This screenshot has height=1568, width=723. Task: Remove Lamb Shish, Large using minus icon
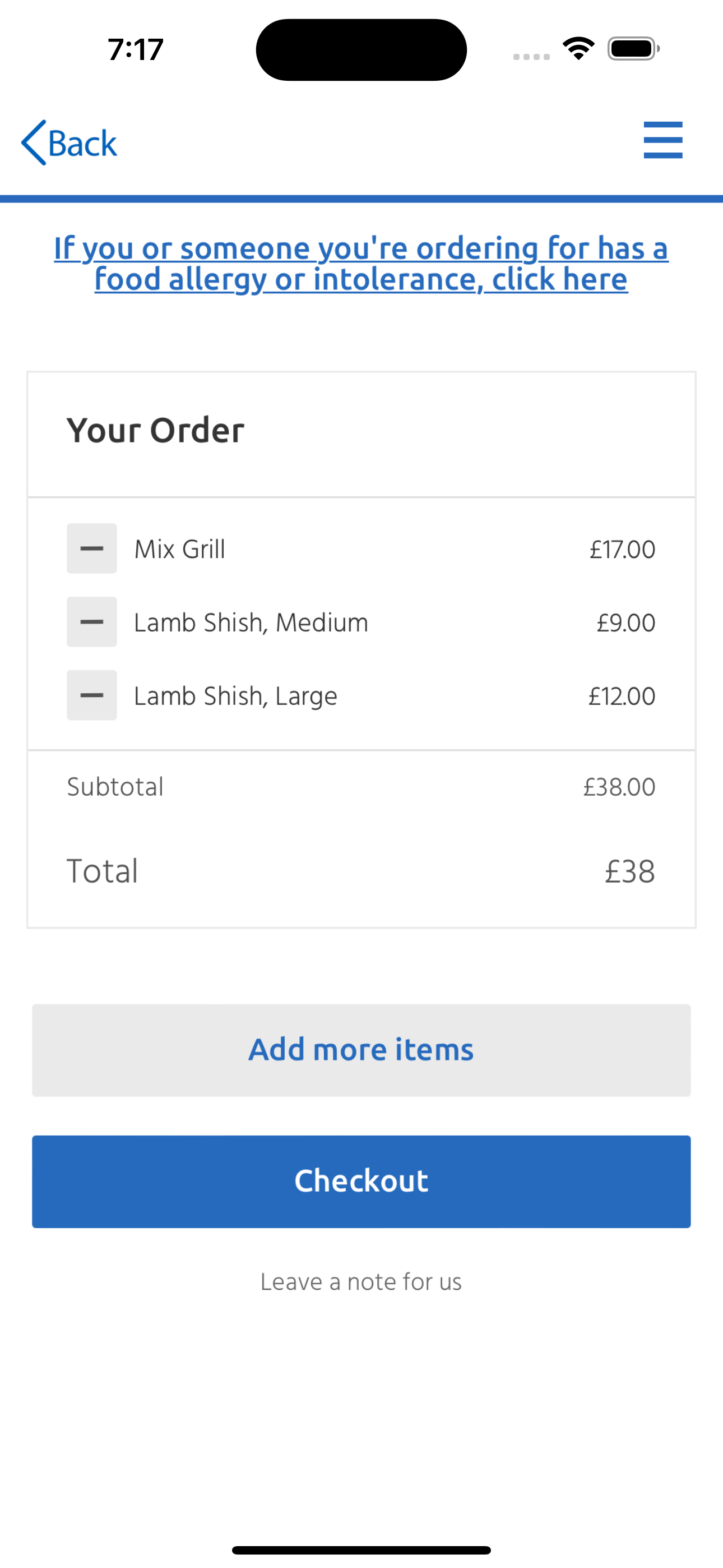pos(92,695)
